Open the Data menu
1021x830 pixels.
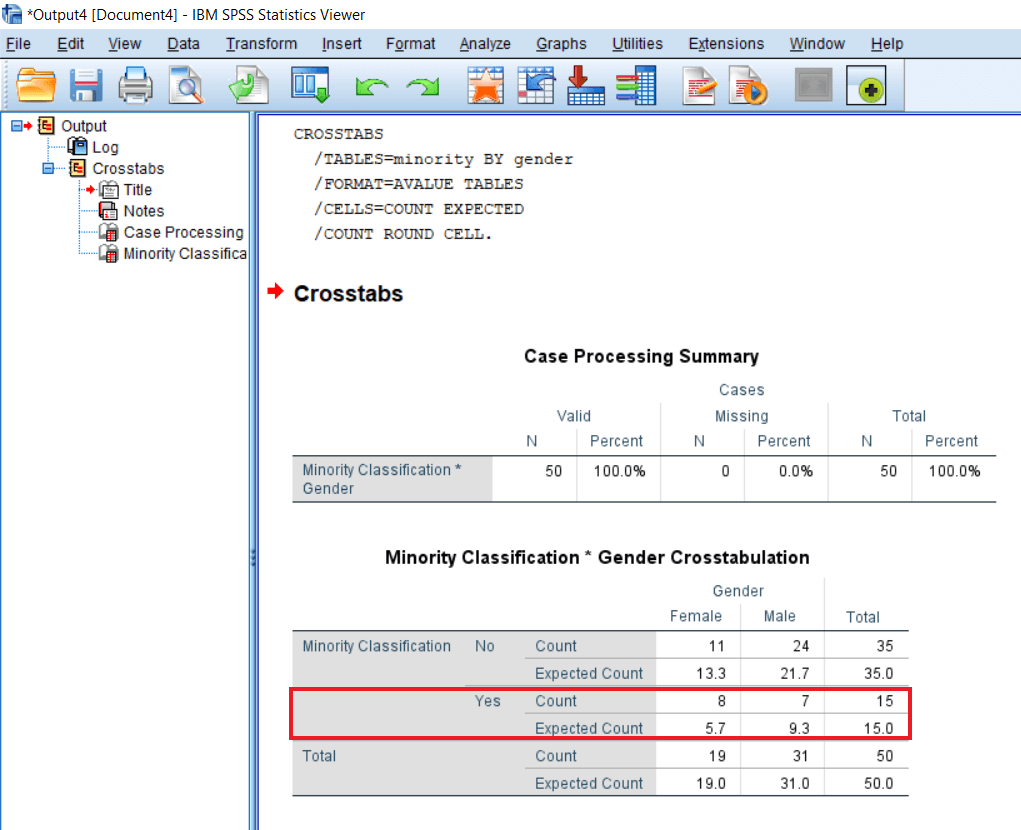183,44
